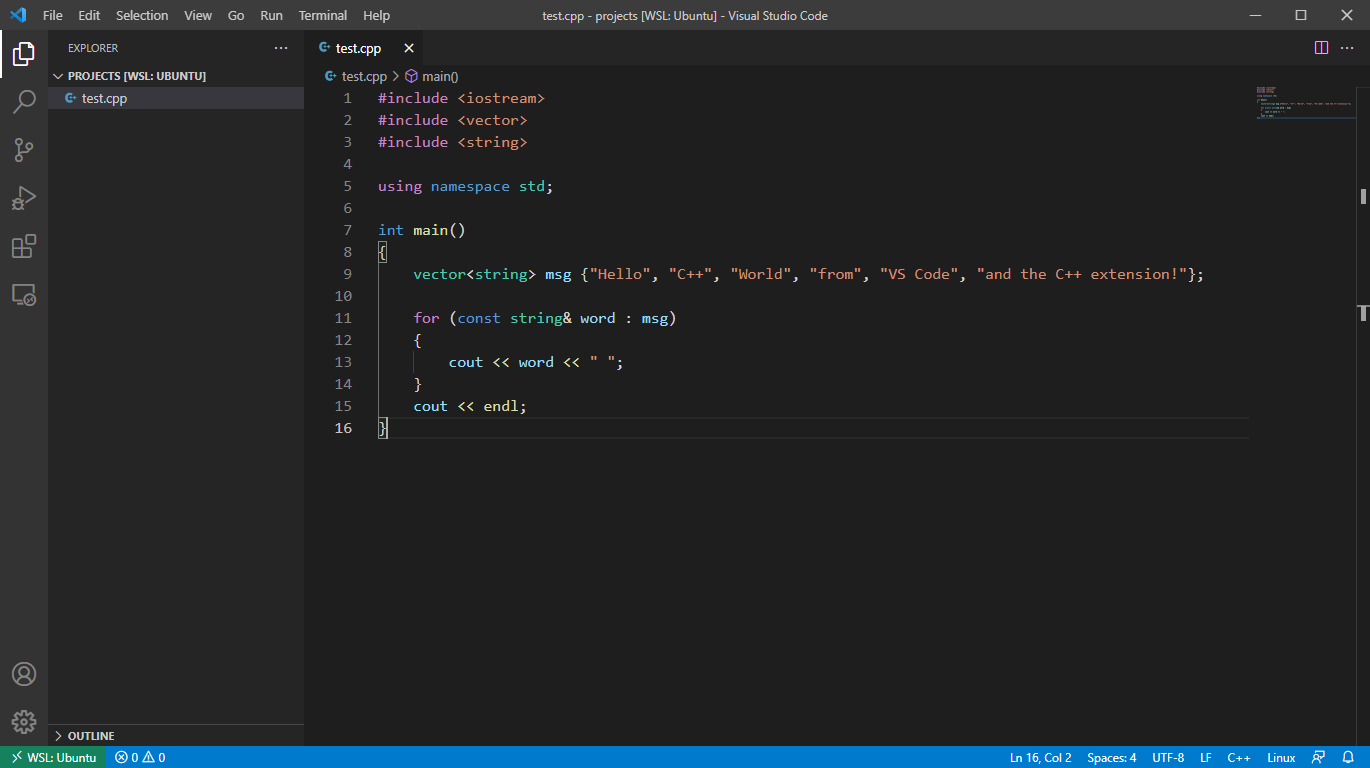Viewport: 1370px width, 768px height.
Task: Open the Run and Debug view
Action: pos(24,198)
